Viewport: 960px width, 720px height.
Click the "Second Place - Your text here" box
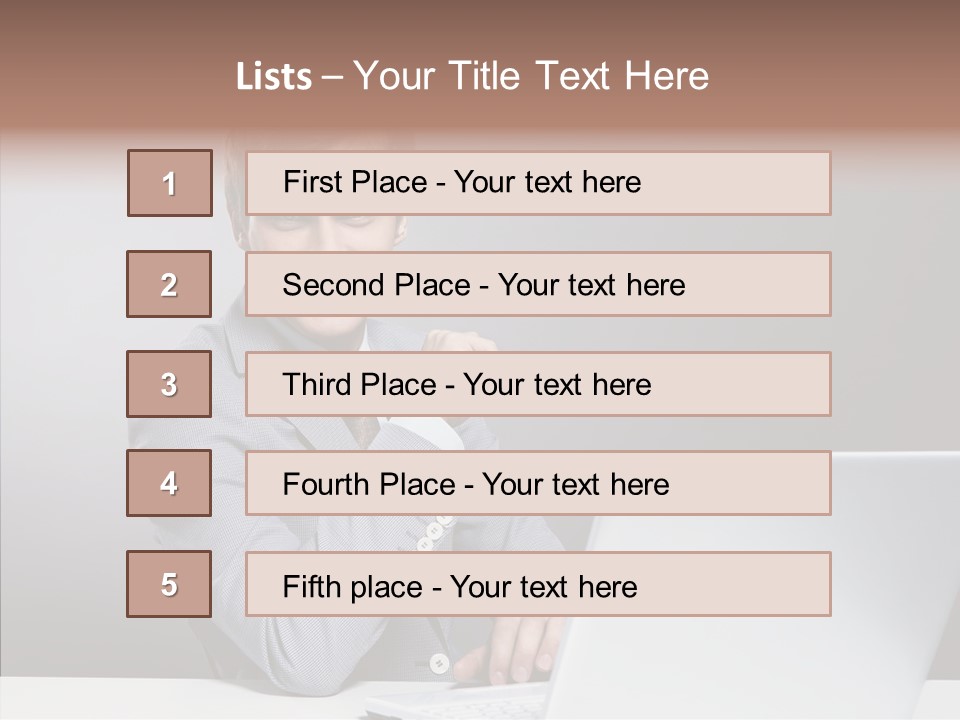(538, 284)
